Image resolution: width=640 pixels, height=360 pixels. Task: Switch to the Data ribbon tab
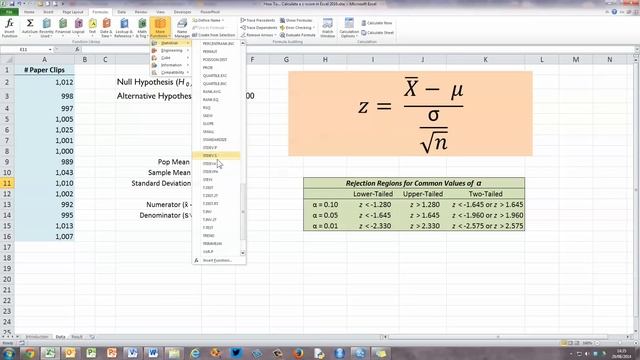122,12
